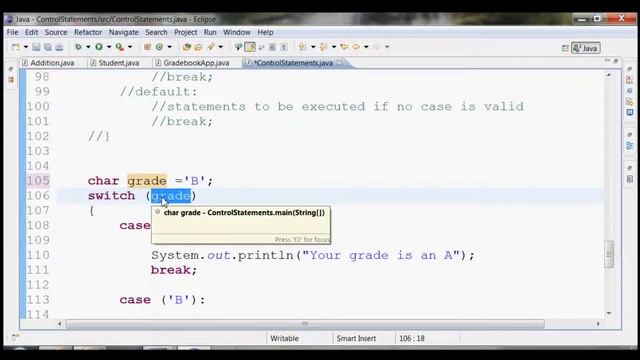Click the Next Annotation icon
The image size is (640, 360).
(302, 47)
